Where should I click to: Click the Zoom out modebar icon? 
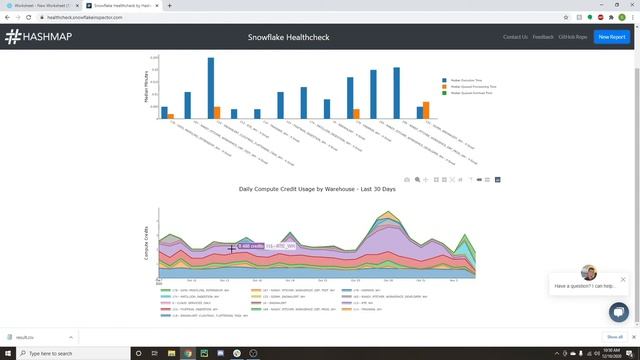pyautogui.click(x=444, y=180)
